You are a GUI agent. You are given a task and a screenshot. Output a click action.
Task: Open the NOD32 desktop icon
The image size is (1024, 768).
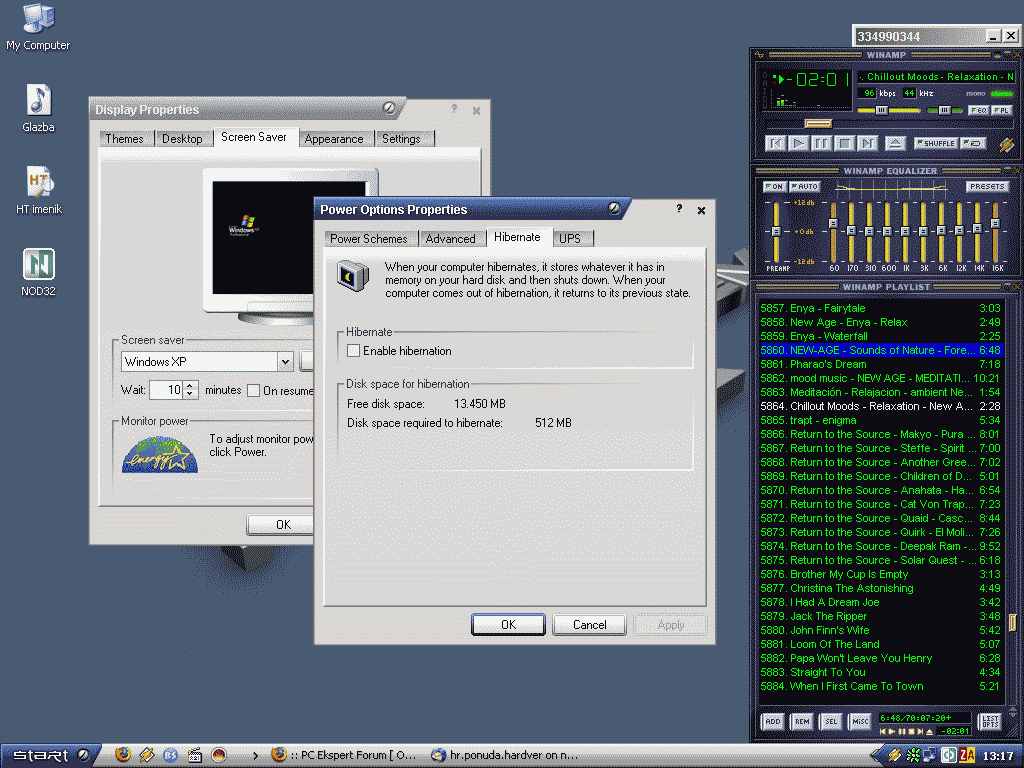coord(38,265)
